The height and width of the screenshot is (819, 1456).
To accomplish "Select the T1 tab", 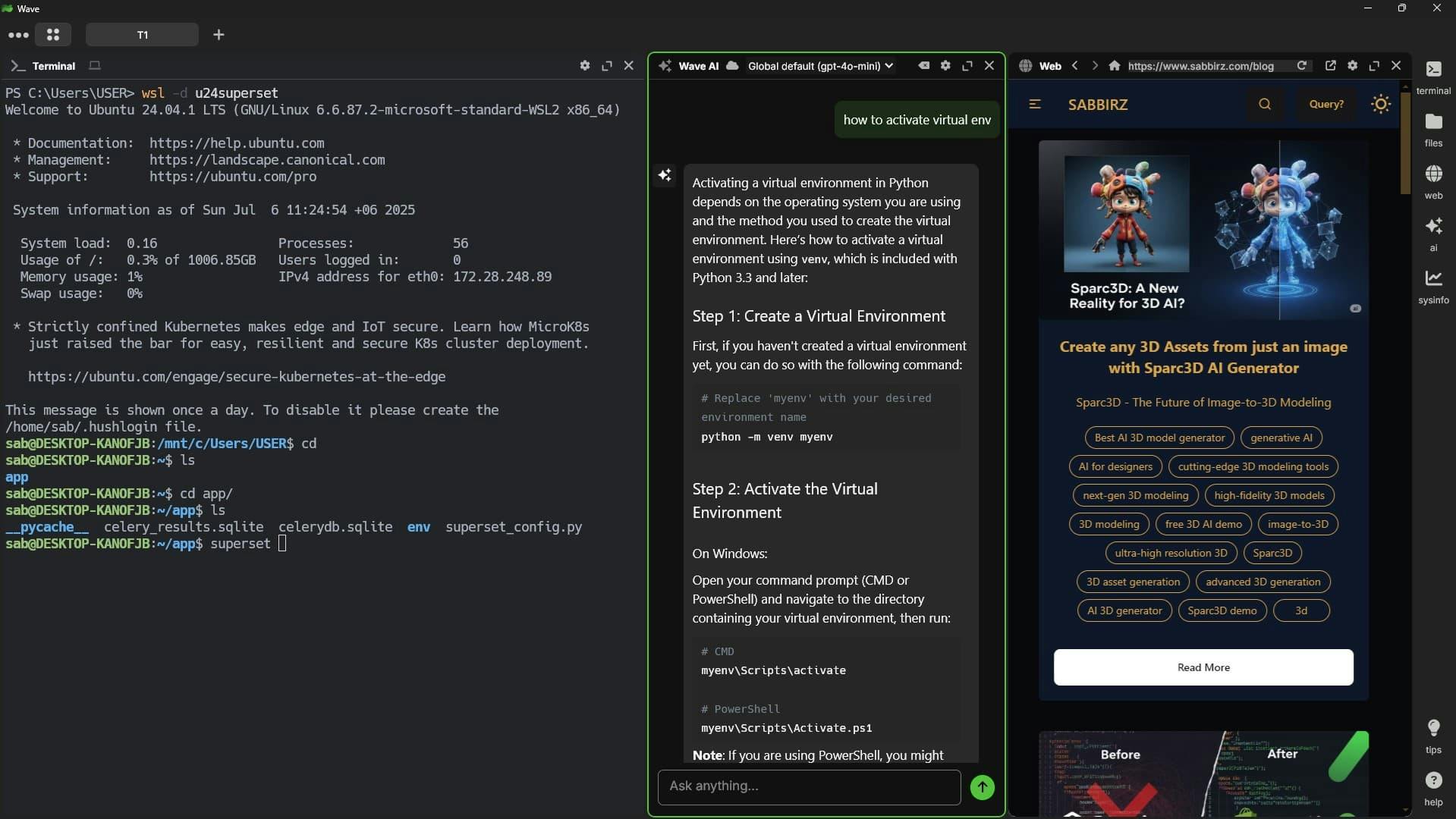I will 142,35.
